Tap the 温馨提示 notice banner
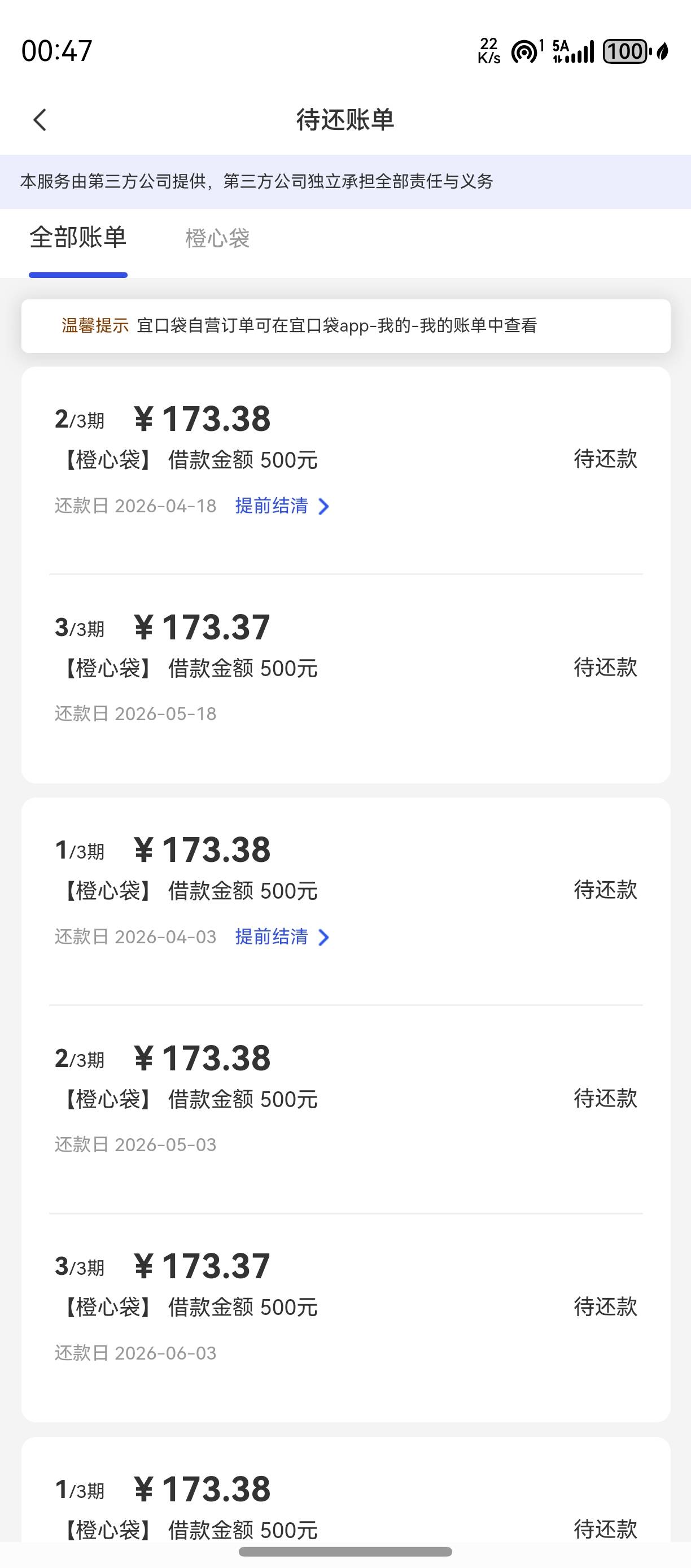This screenshot has width=691, height=1568. [x=345, y=326]
